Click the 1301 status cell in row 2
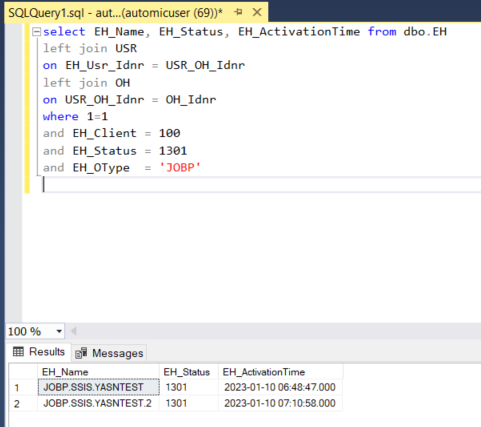This screenshot has width=481, height=427. coord(189,403)
